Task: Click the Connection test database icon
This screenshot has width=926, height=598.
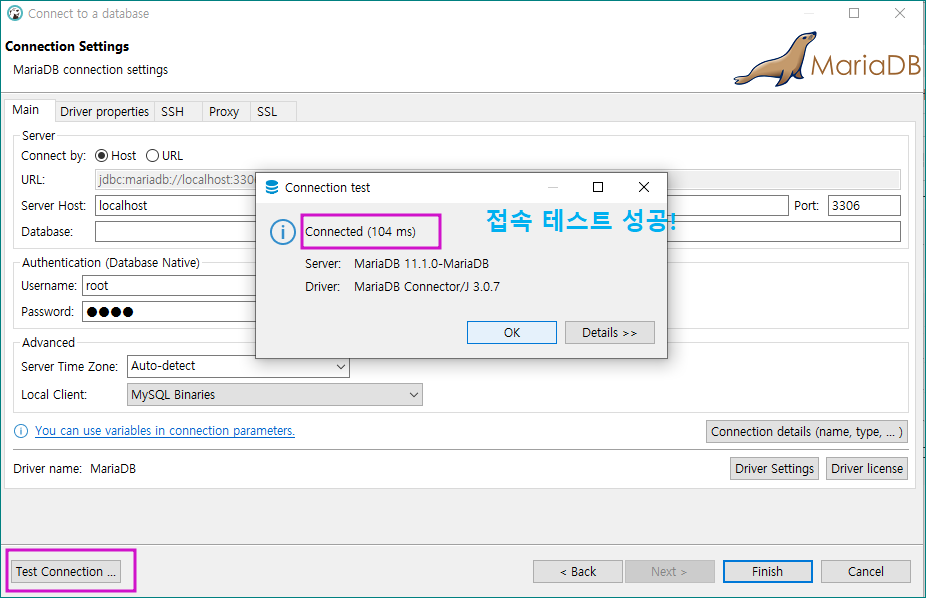Action: pos(272,187)
